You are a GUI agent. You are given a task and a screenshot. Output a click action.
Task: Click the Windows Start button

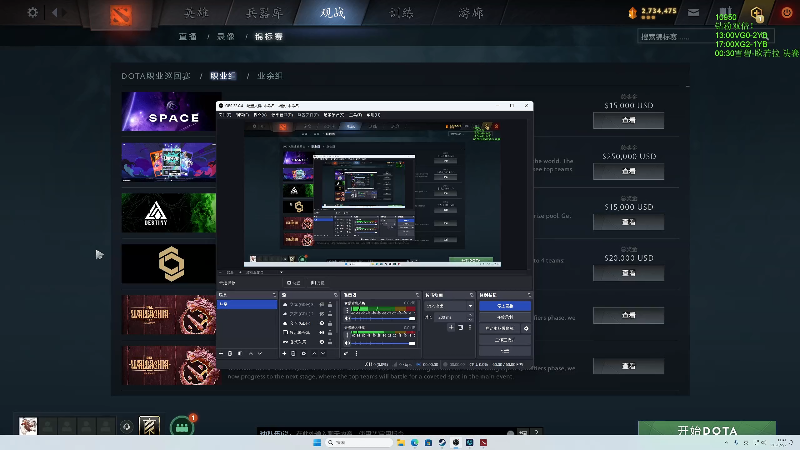pos(317,442)
